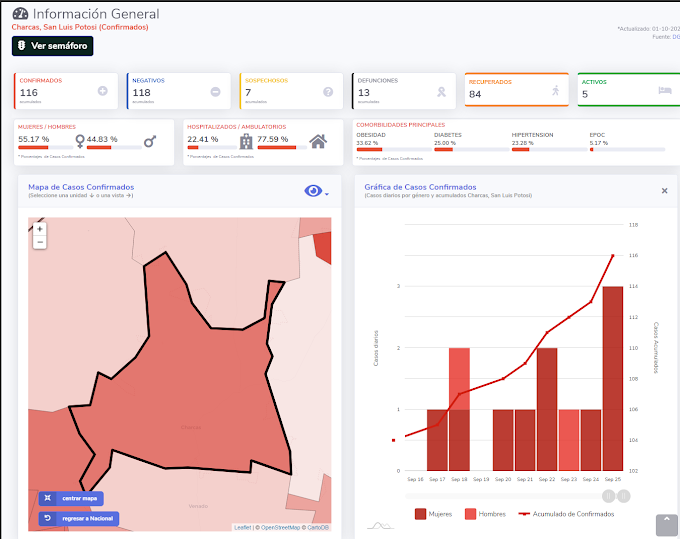Open the OpenStreetMap attribution link
The height and width of the screenshot is (539, 680).
pyautogui.click(x=280, y=527)
